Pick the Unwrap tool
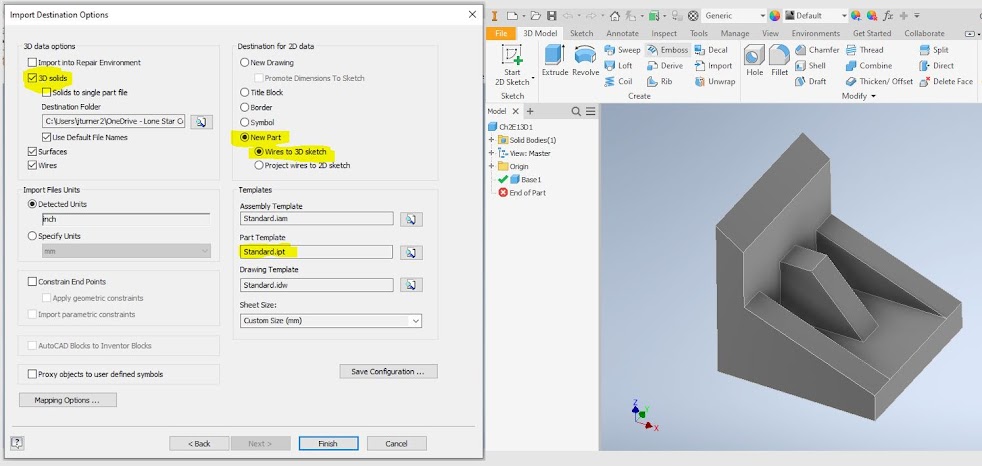 (x=715, y=81)
